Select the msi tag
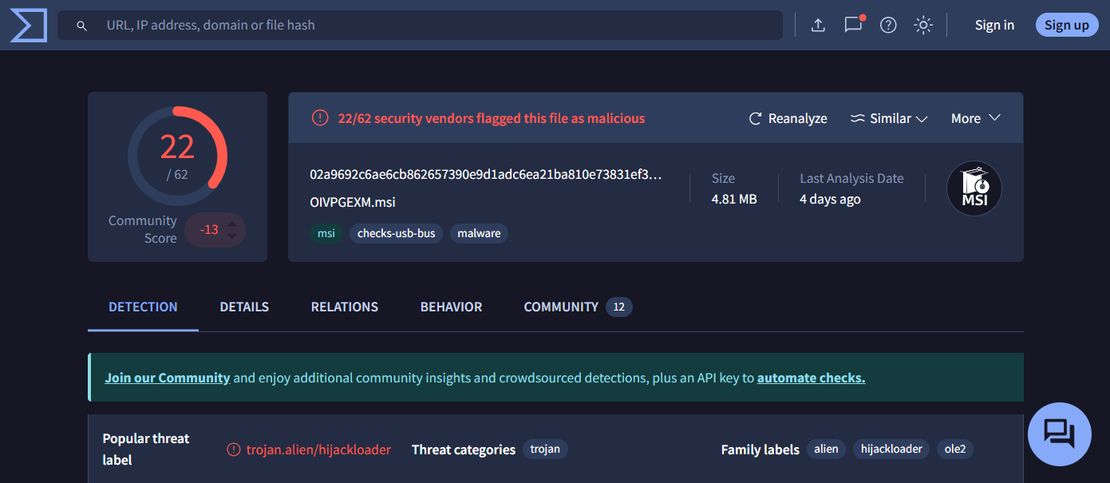The height and width of the screenshot is (483, 1110). click(326, 233)
